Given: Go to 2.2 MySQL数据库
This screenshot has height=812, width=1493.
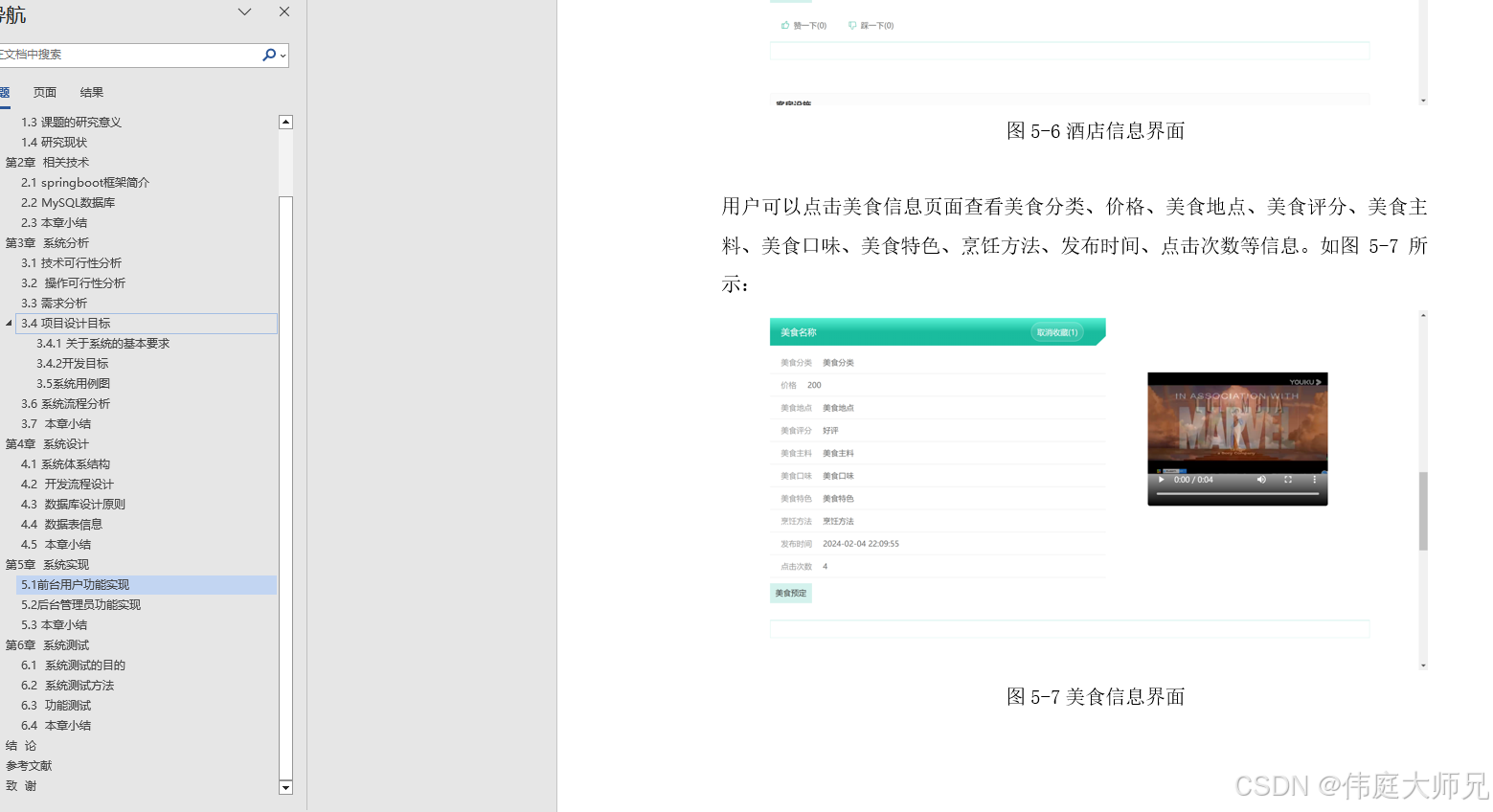Looking at the screenshot, I should pos(68,202).
